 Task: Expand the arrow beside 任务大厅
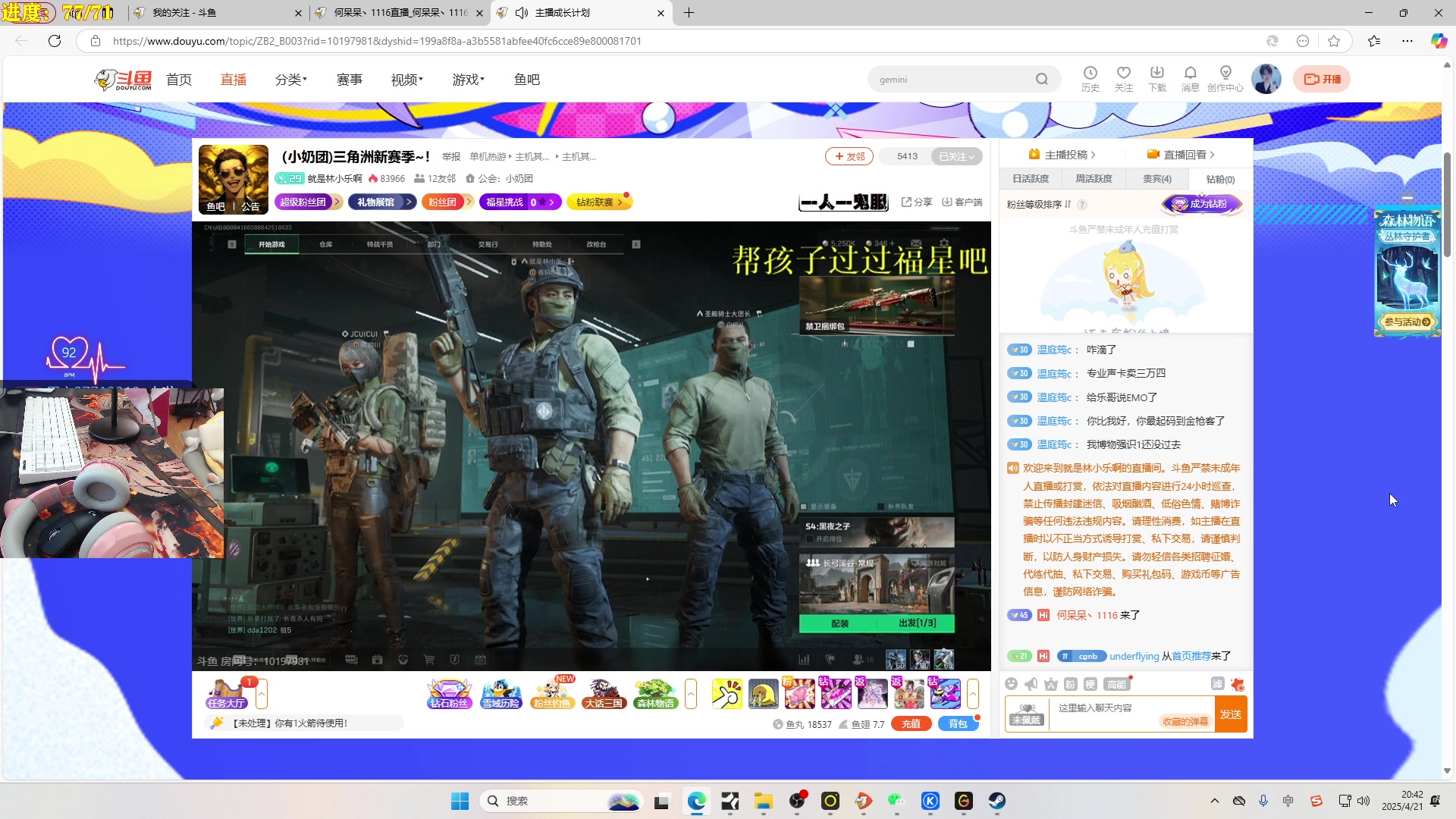(x=262, y=694)
